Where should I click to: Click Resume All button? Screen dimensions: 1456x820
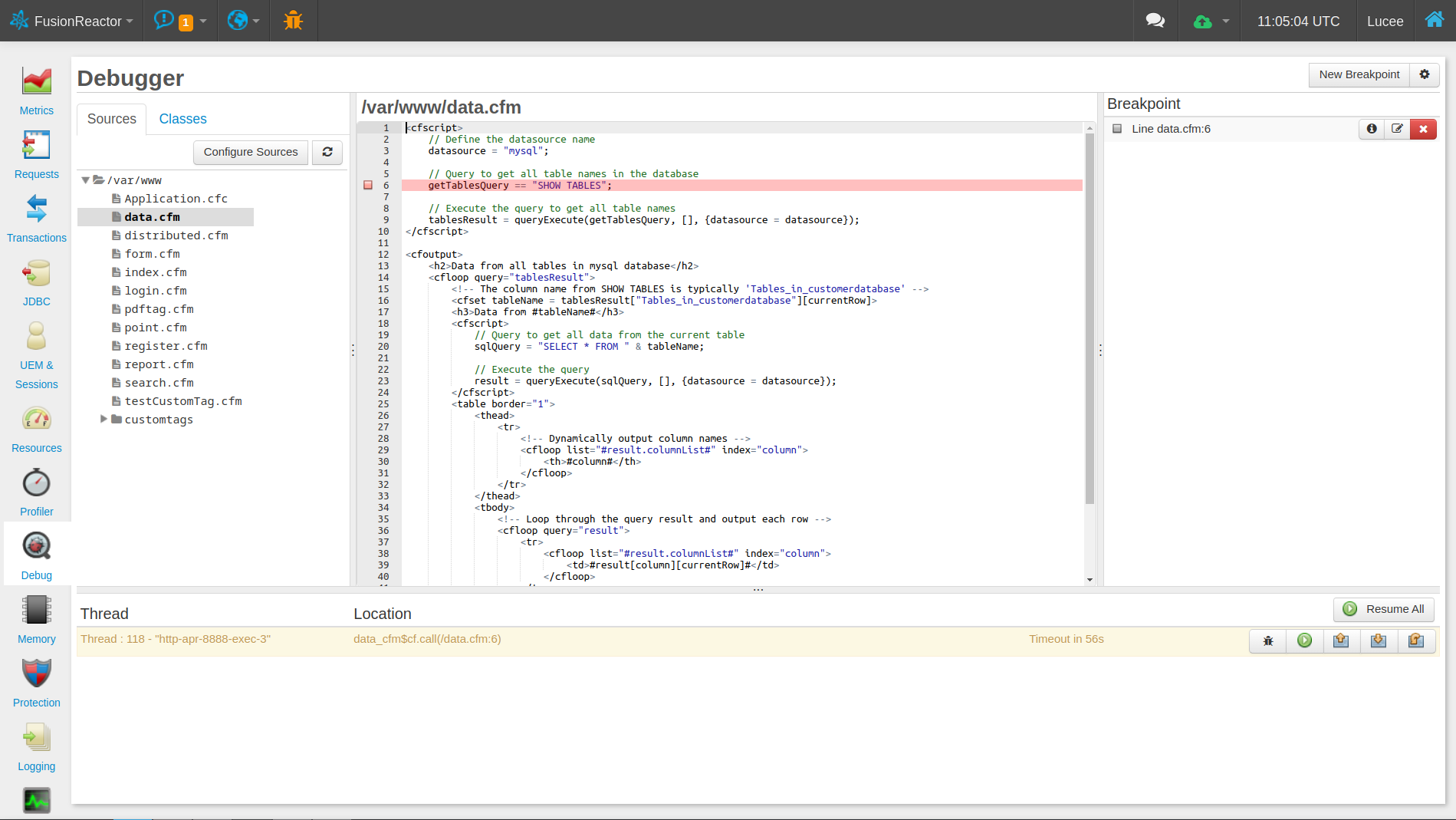point(1384,609)
